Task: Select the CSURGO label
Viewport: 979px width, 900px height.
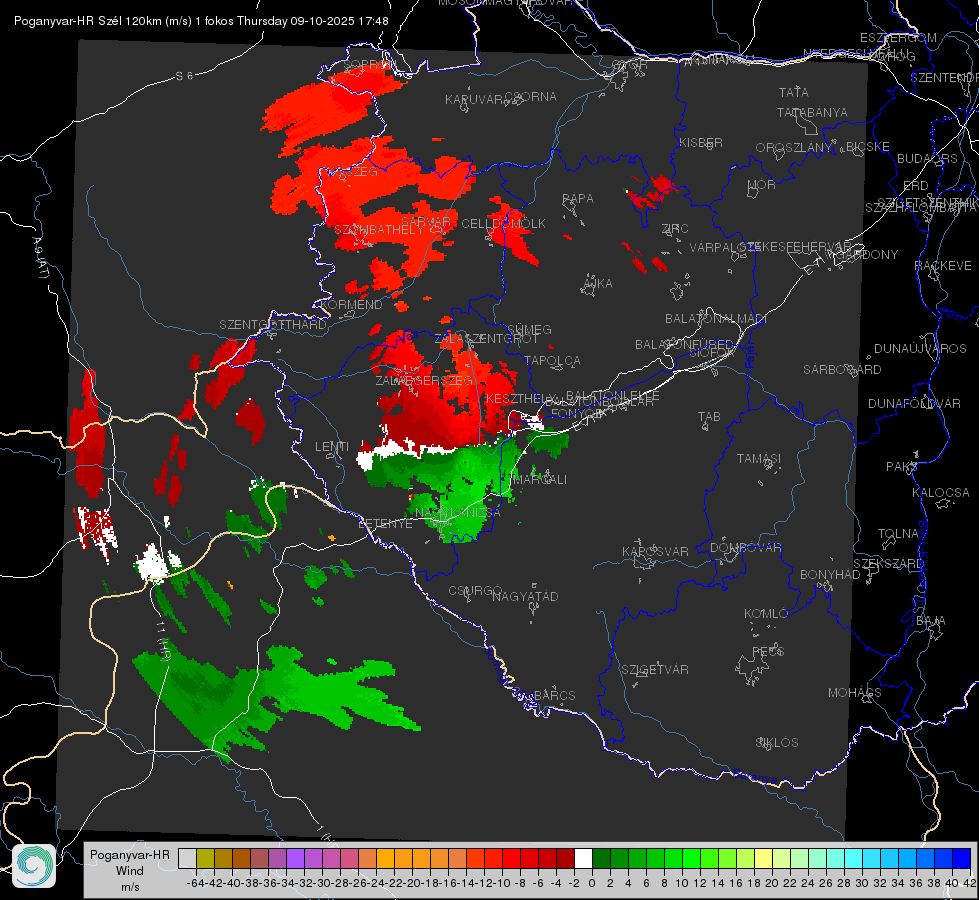Action: (x=475, y=591)
